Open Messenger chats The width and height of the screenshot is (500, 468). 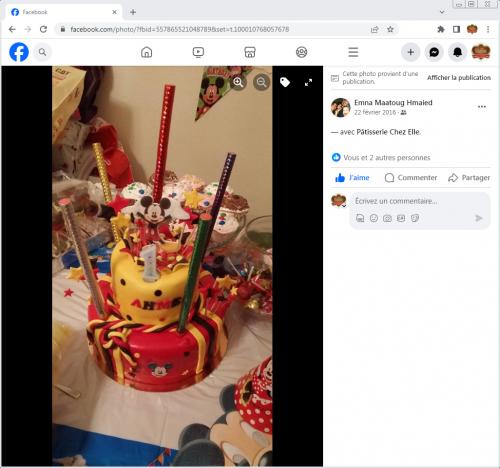click(434, 52)
